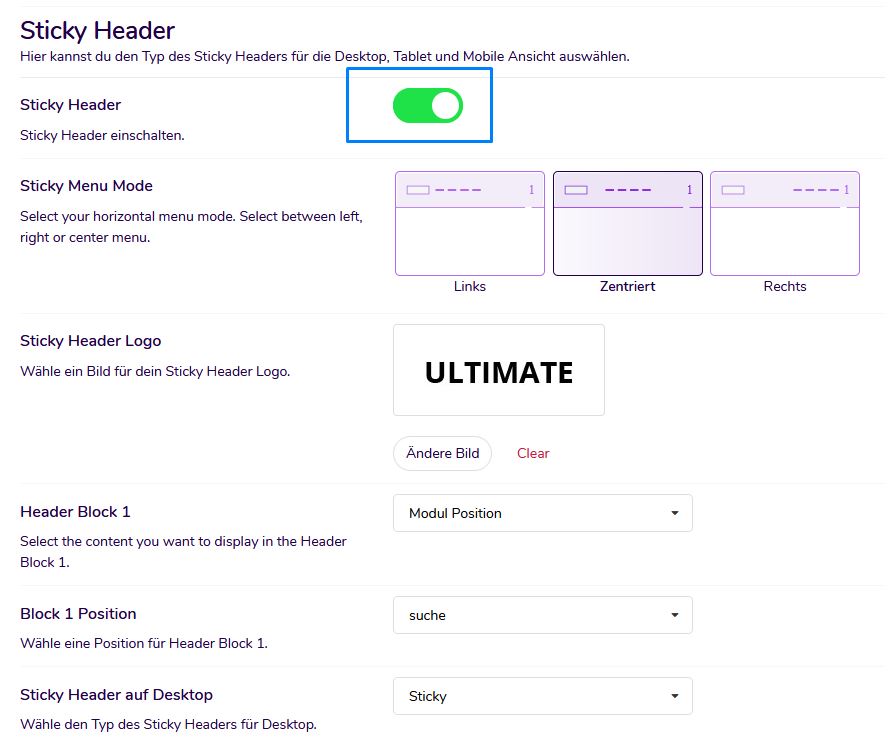Image resolution: width=892 pixels, height=738 pixels.
Task: Click the arrow icon in Modul Position field
Action: pyautogui.click(x=674, y=513)
